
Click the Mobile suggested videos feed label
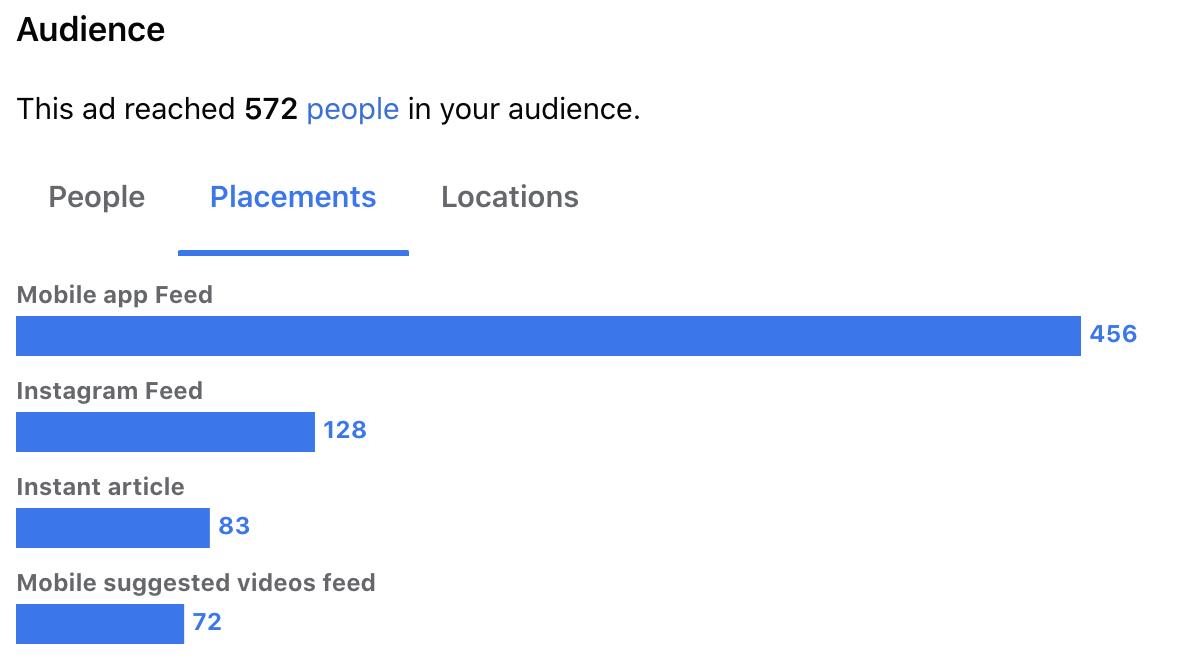click(196, 583)
